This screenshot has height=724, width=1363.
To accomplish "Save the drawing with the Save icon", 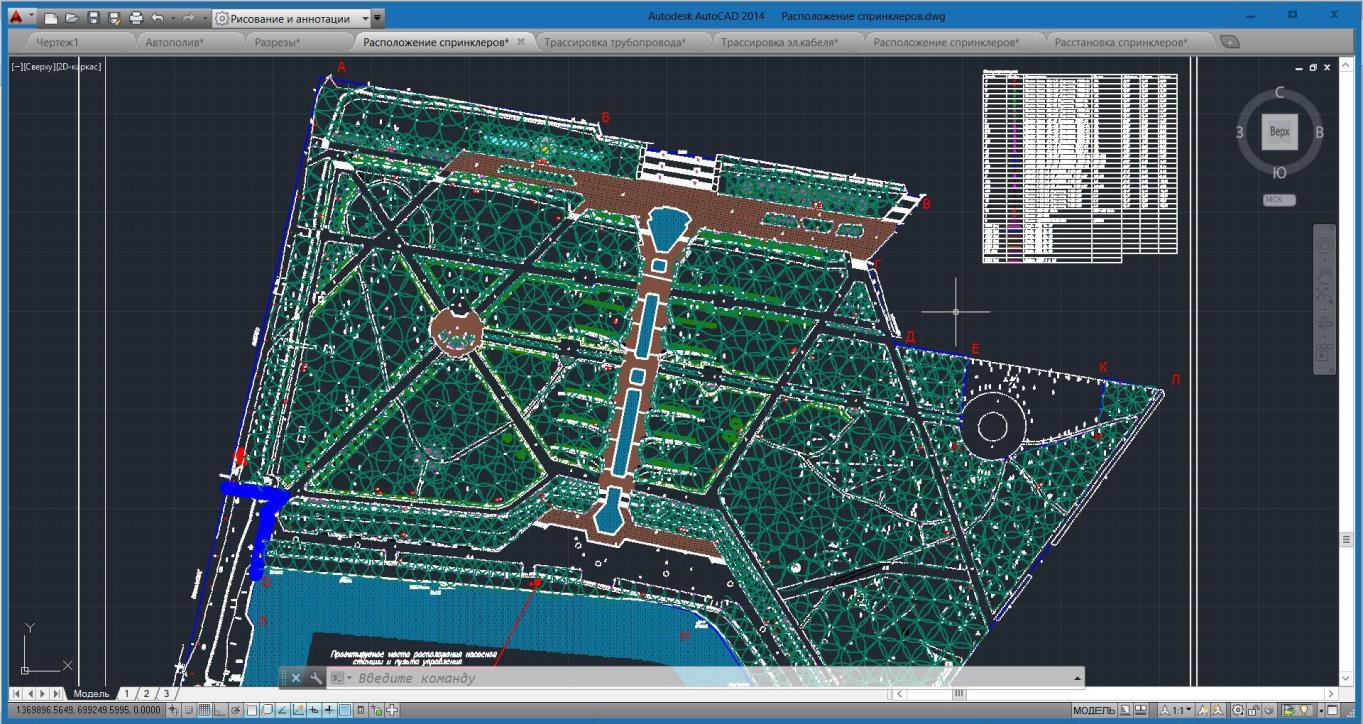I will point(93,18).
